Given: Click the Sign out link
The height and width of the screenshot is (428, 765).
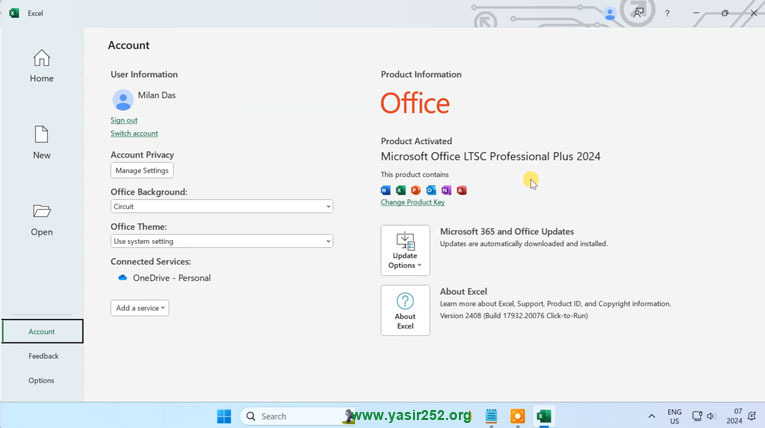Looking at the screenshot, I should (124, 120).
